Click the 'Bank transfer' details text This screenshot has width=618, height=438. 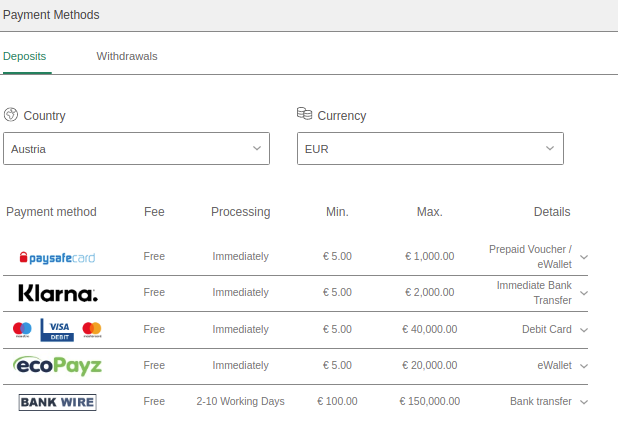[x=541, y=401]
